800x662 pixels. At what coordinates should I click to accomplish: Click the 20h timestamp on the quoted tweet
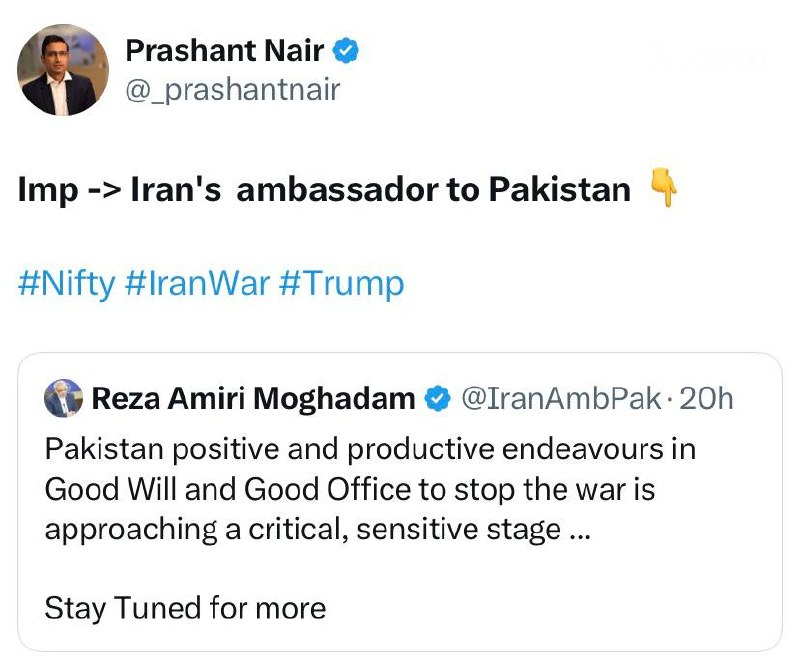(706, 399)
